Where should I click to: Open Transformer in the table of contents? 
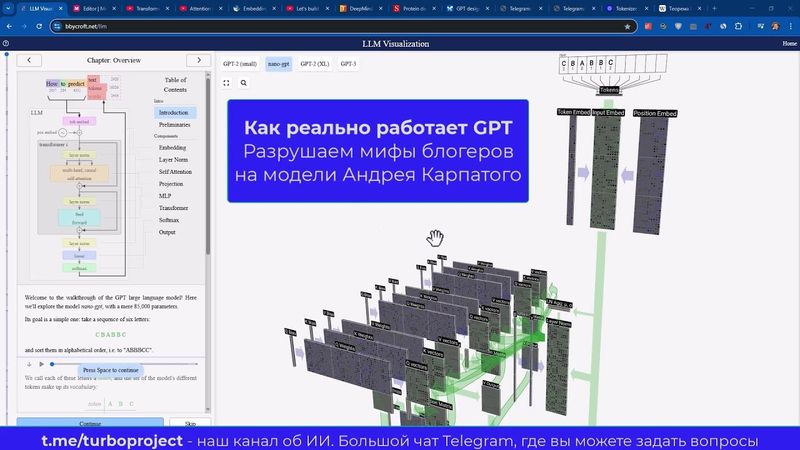tap(173, 208)
